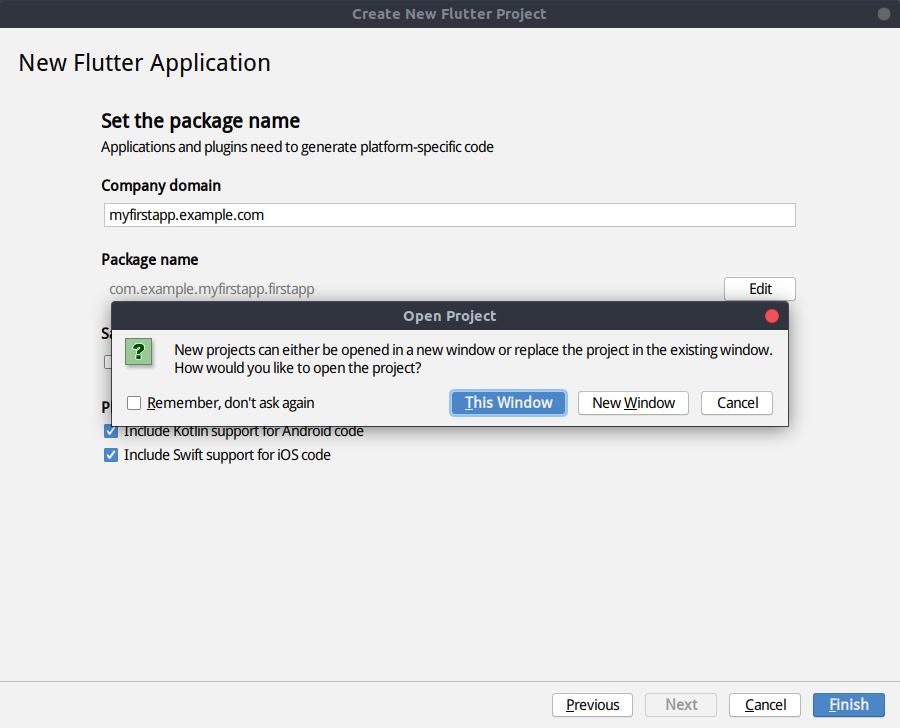Click the disabled Next button
The height and width of the screenshot is (728, 900).
tap(681, 705)
